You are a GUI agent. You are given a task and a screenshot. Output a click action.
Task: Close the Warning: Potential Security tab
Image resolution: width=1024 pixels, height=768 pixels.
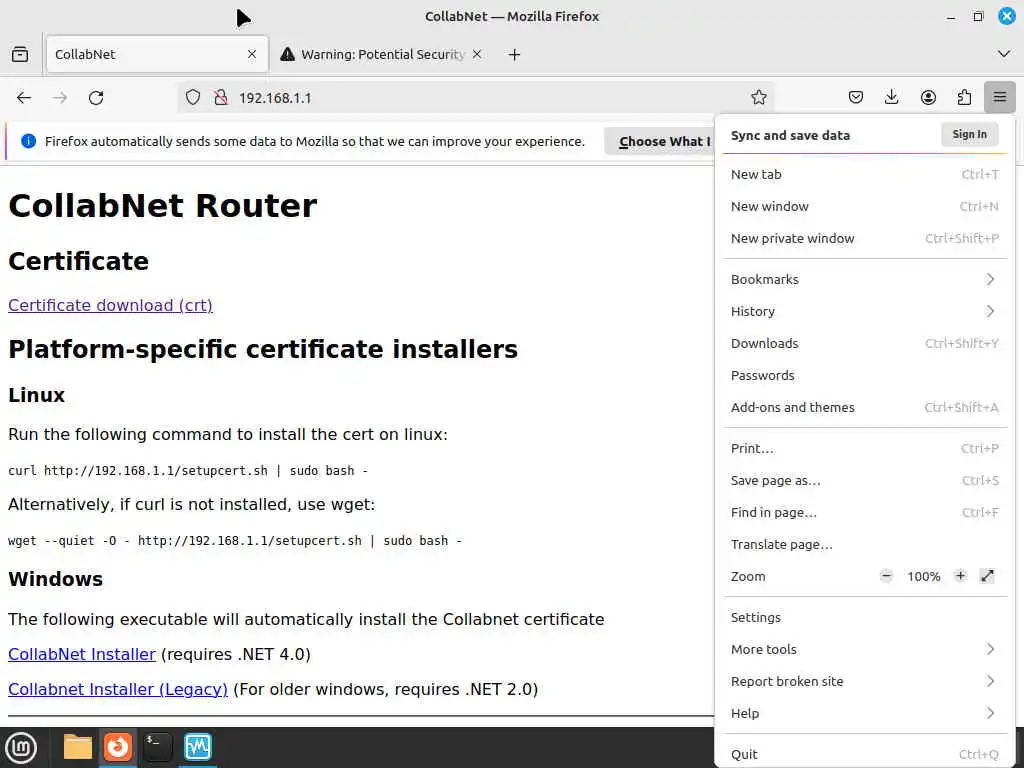pos(477,54)
